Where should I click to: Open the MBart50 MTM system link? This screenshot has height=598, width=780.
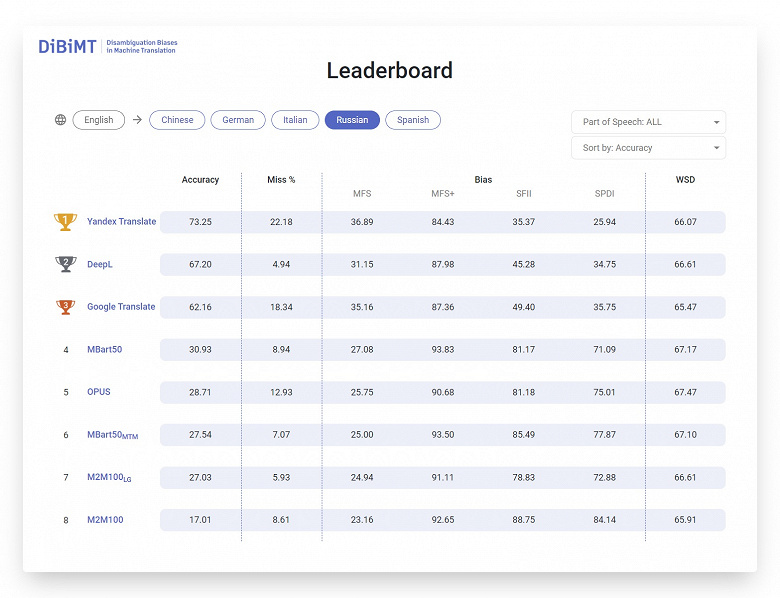tap(112, 435)
